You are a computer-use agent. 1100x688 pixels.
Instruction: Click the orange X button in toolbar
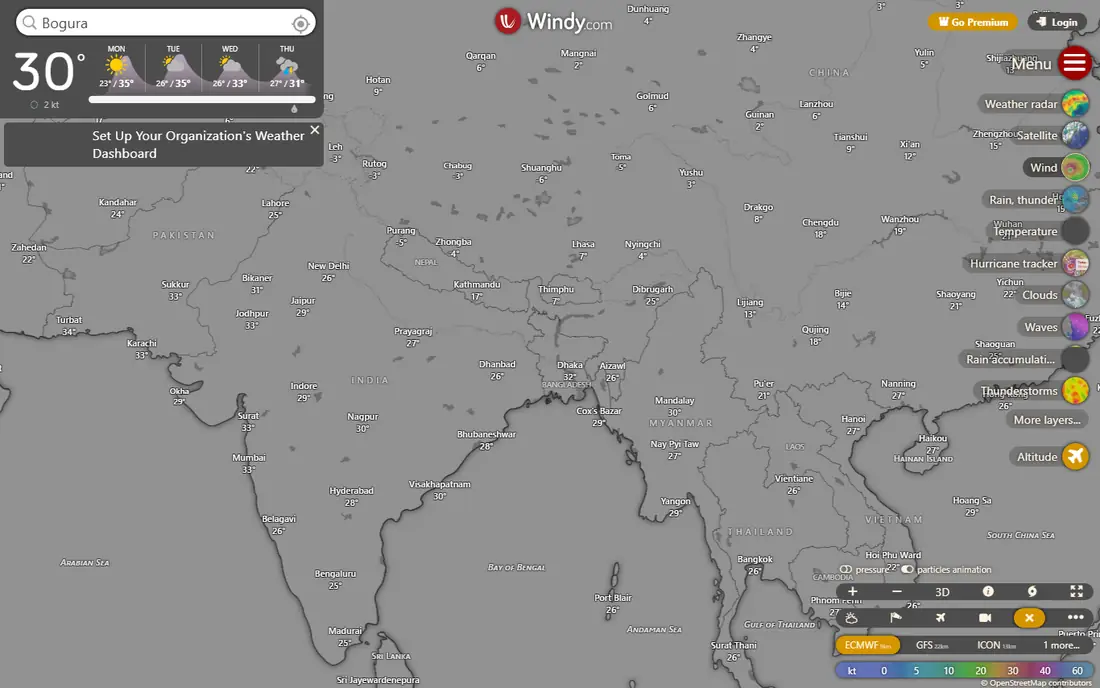click(1029, 618)
